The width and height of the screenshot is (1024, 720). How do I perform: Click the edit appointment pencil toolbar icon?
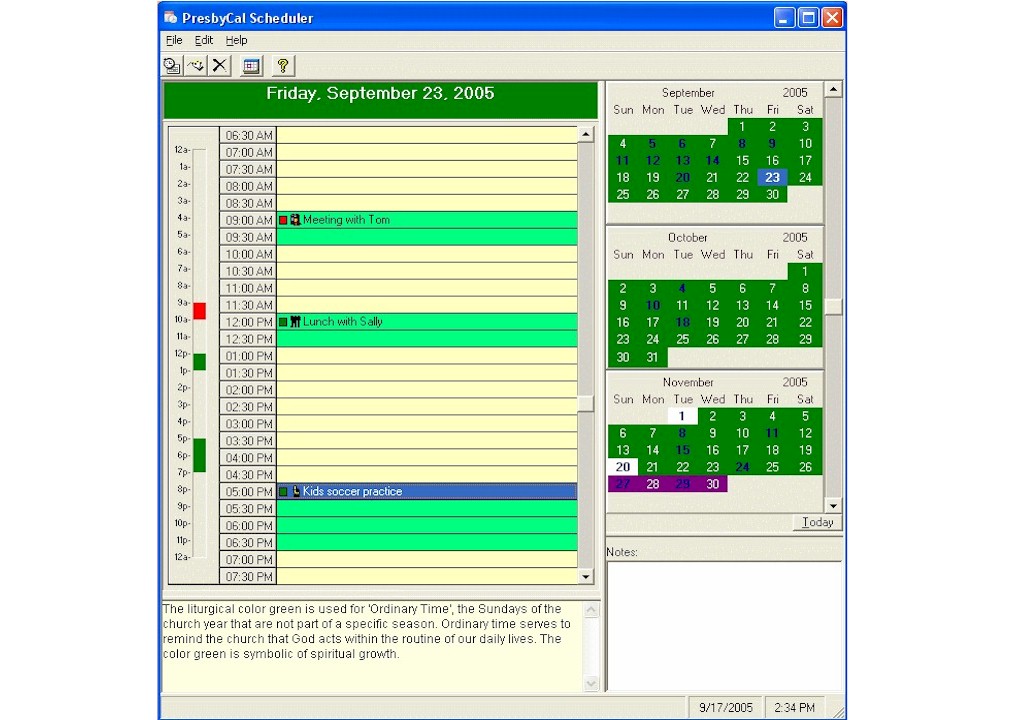coord(196,66)
